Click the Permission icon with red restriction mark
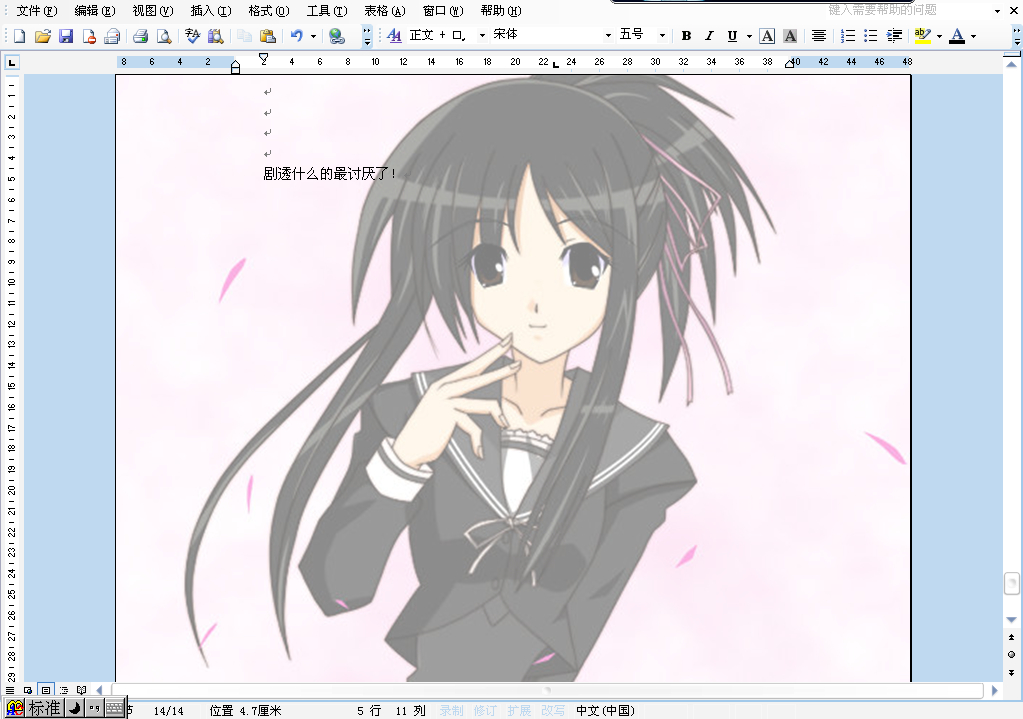The height and width of the screenshot is (719, 1023). (x=89, y=36)
